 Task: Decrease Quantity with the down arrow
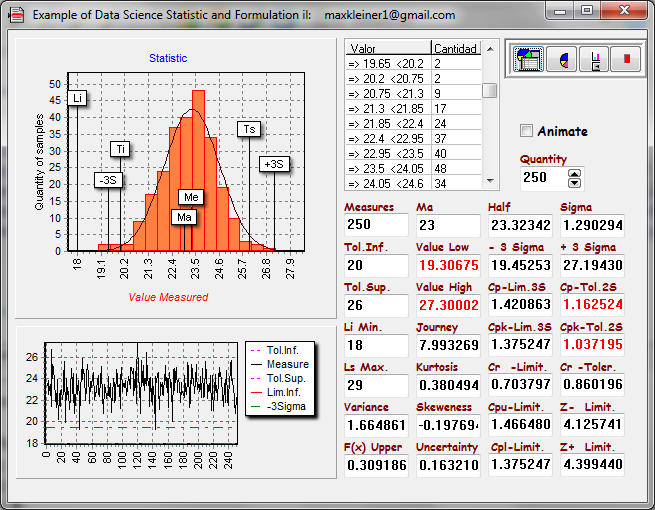574,182
